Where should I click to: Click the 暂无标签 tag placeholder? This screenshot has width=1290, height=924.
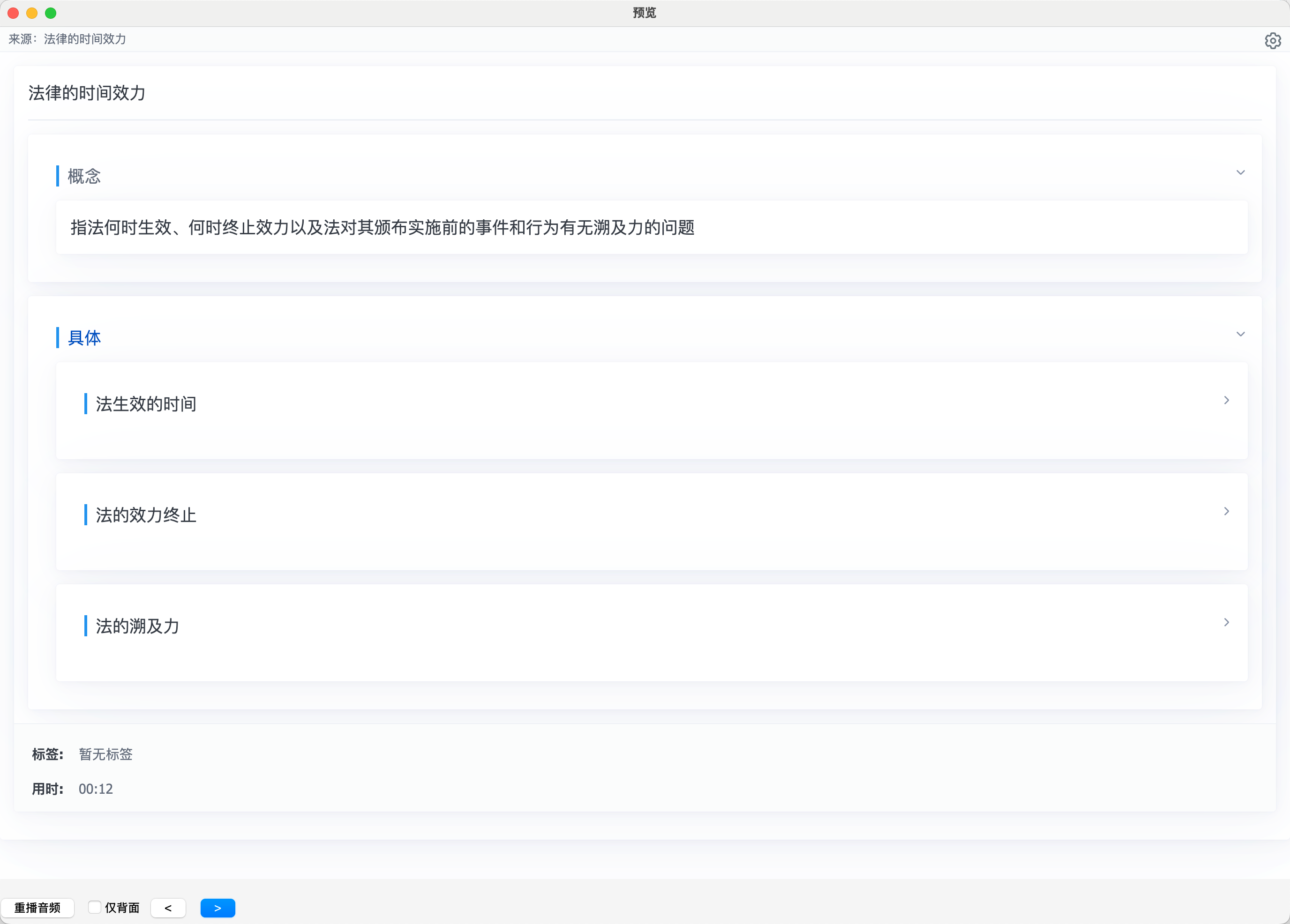click(x=106, y=754)
